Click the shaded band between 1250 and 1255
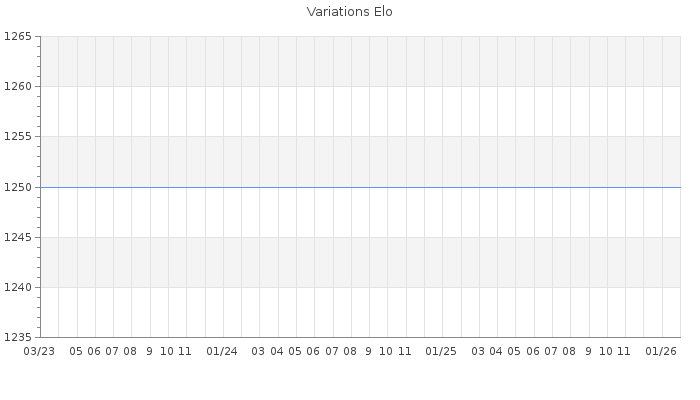The height and width of the screenshot is (400, 700). (x=360, y=162)
